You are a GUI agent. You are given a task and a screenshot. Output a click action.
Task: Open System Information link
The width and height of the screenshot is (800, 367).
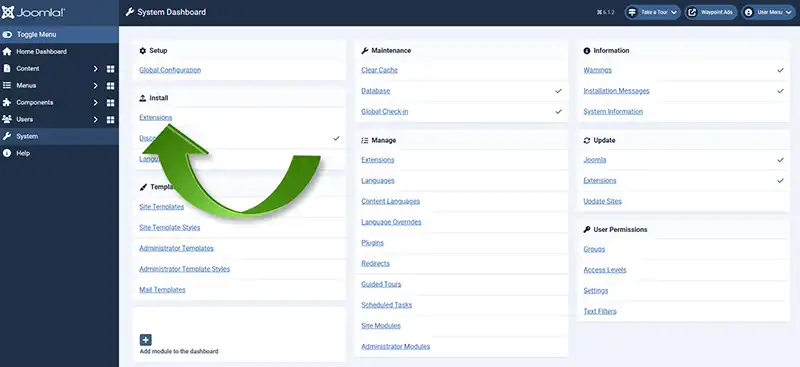(x=613, y=111)
